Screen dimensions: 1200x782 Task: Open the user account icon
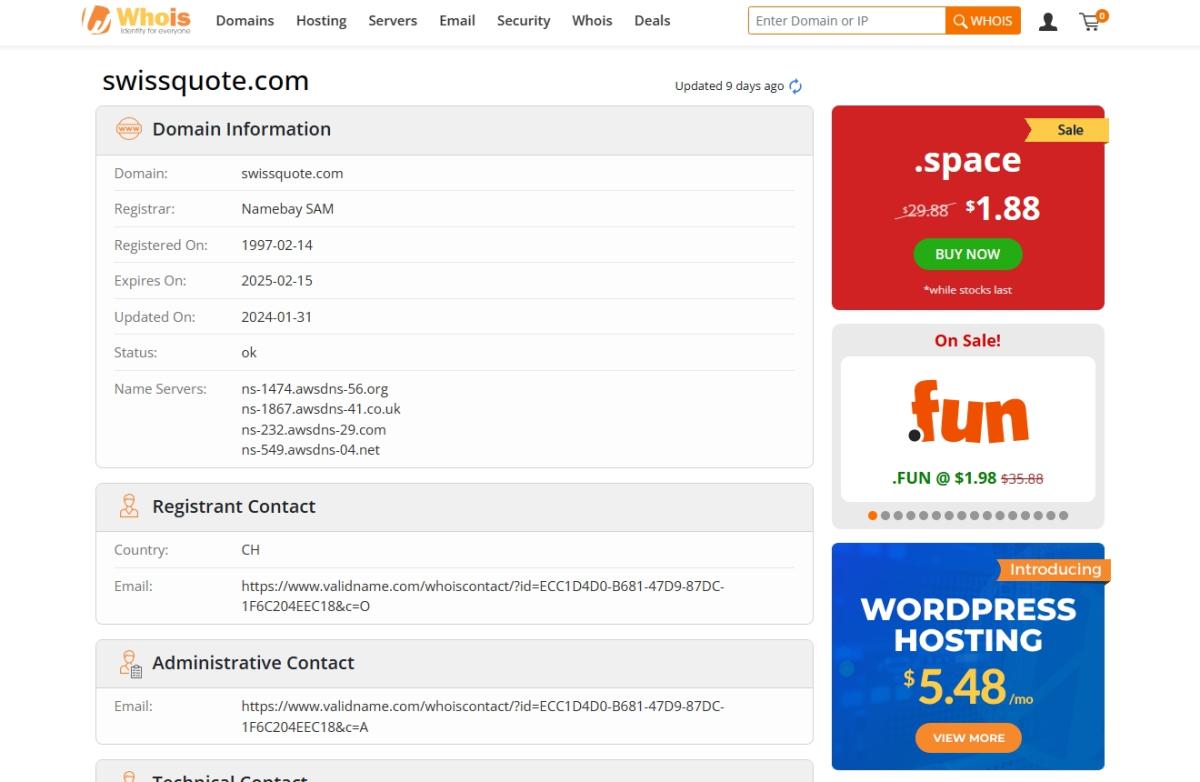[1048, 21]
